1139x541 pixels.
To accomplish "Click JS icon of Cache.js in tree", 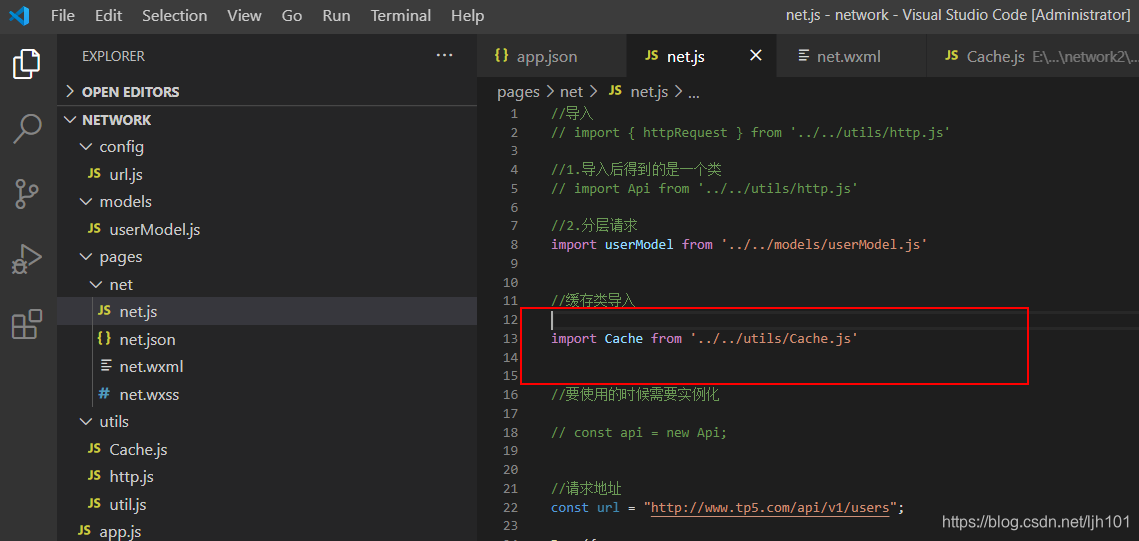I will pos(94,450).
